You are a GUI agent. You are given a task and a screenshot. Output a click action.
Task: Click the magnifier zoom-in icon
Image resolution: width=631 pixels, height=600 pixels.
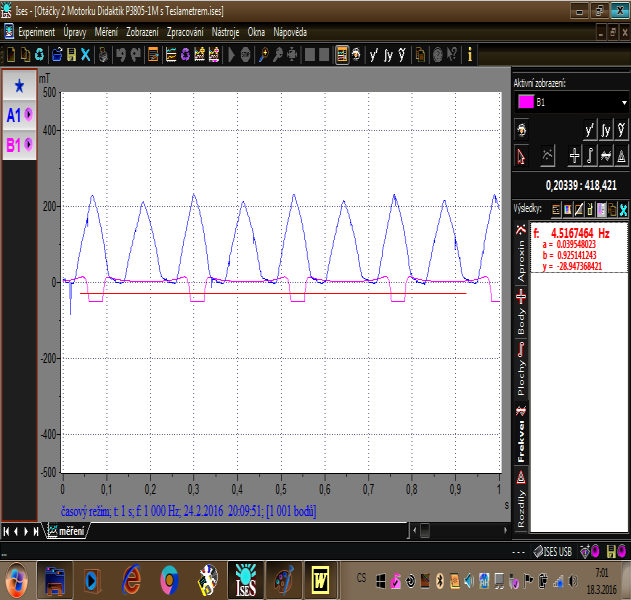264,54
